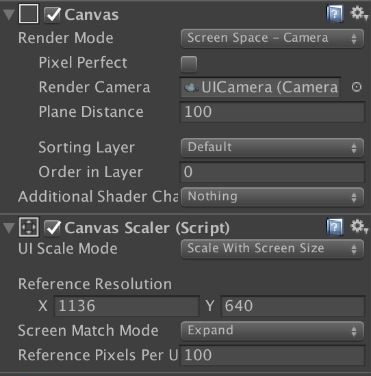Open the Screen Match Mode dropdown

coord(272,331)
